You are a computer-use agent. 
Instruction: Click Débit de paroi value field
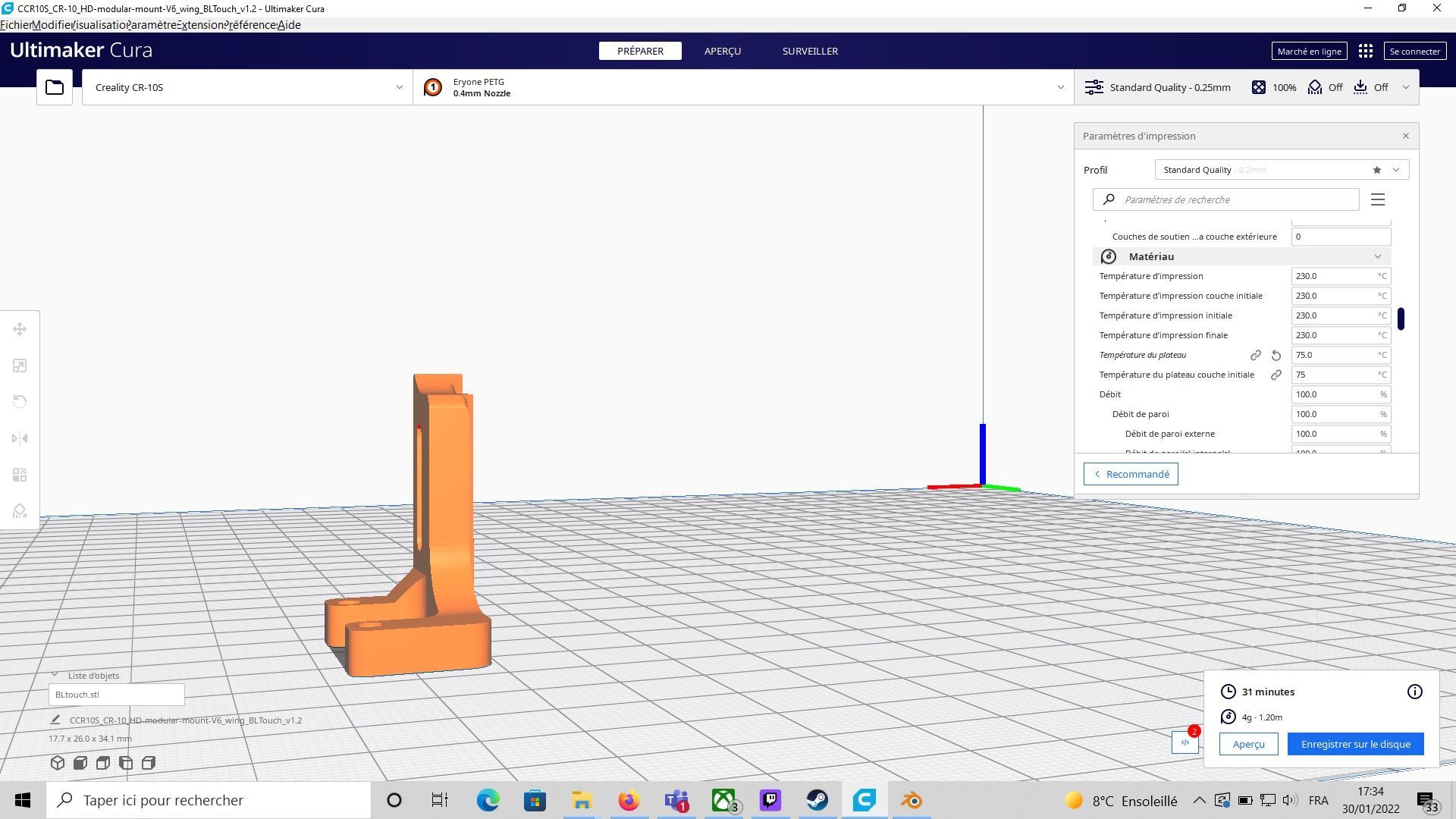point(1341,414)
